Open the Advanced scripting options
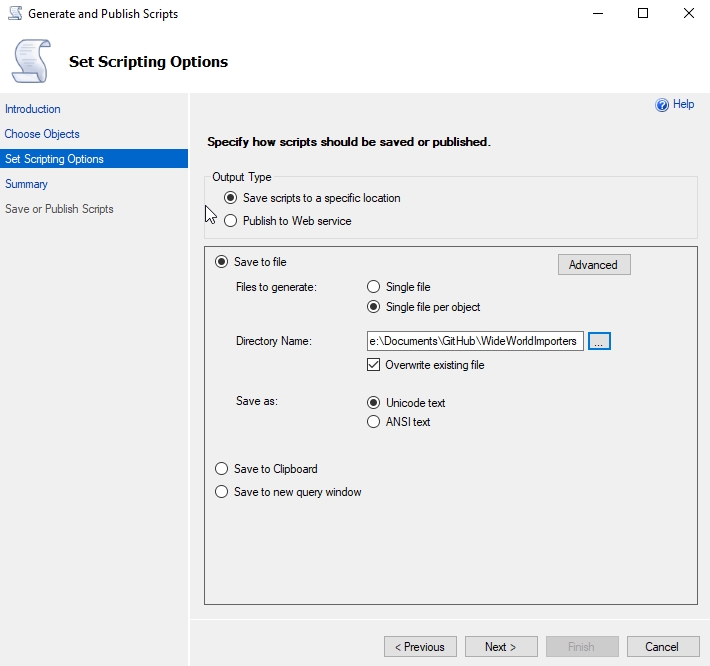This screenshot has height=666, width=710. (593, 265)
